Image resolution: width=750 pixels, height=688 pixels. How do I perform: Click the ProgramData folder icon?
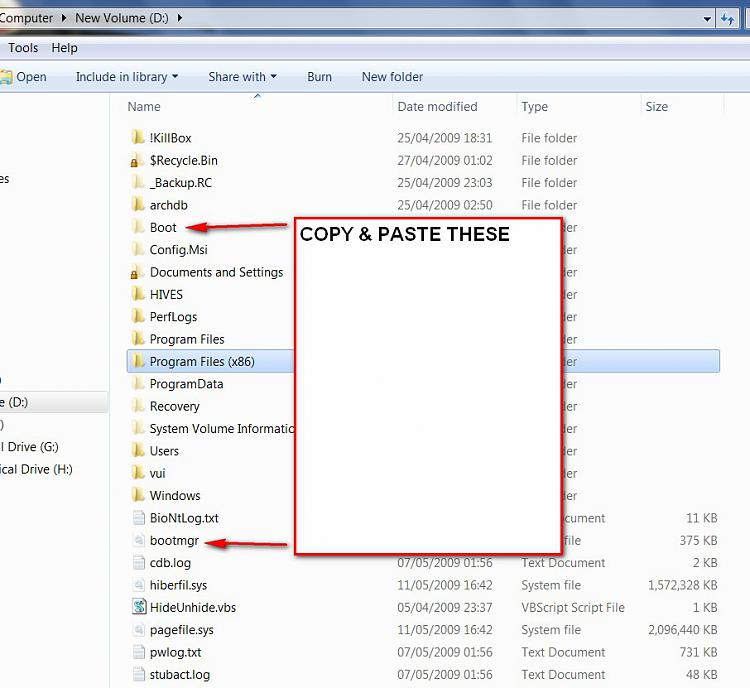point(138,384)
